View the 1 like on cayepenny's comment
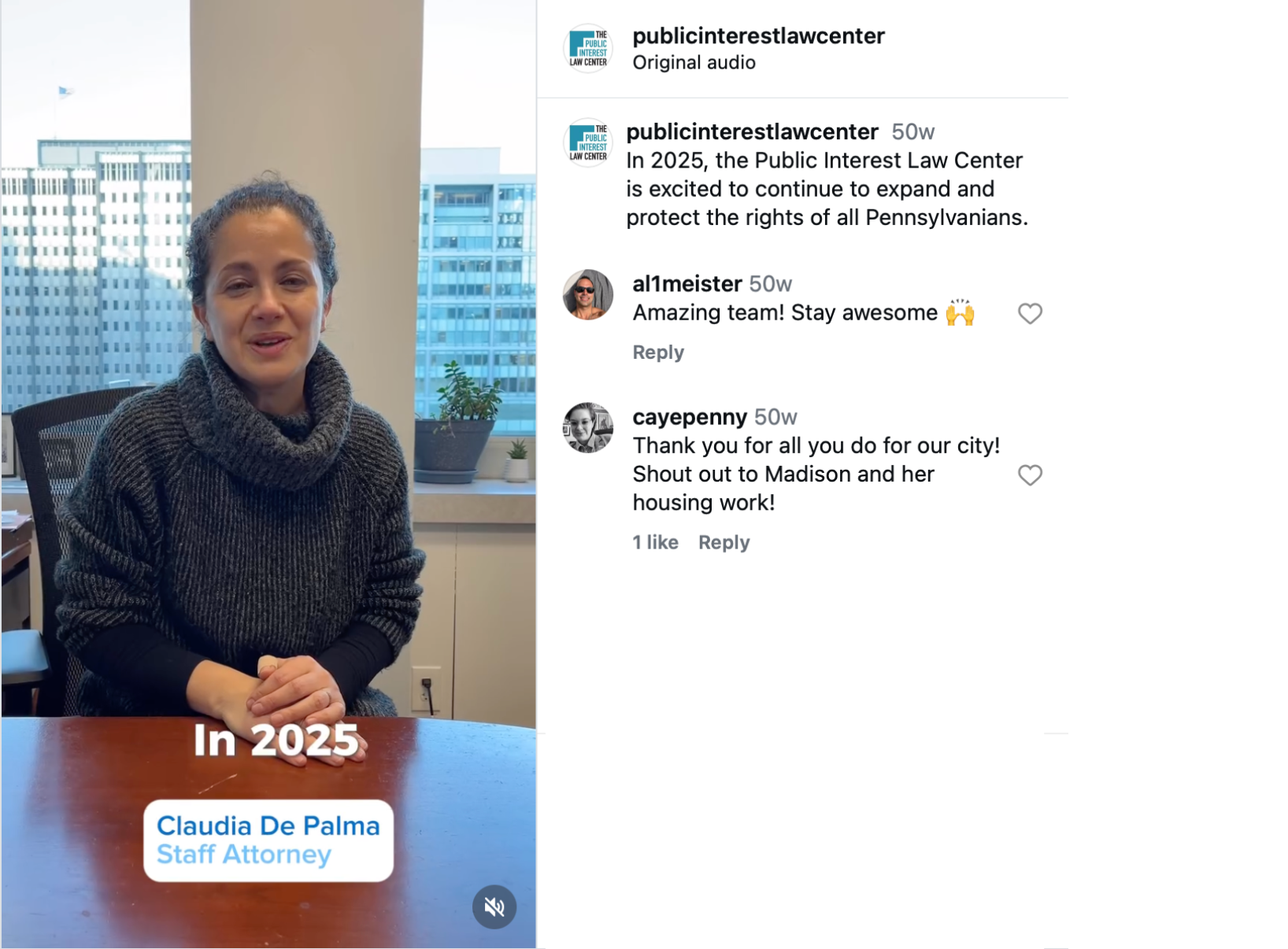Screen dimensions: 1288x949 coord(655,542)
